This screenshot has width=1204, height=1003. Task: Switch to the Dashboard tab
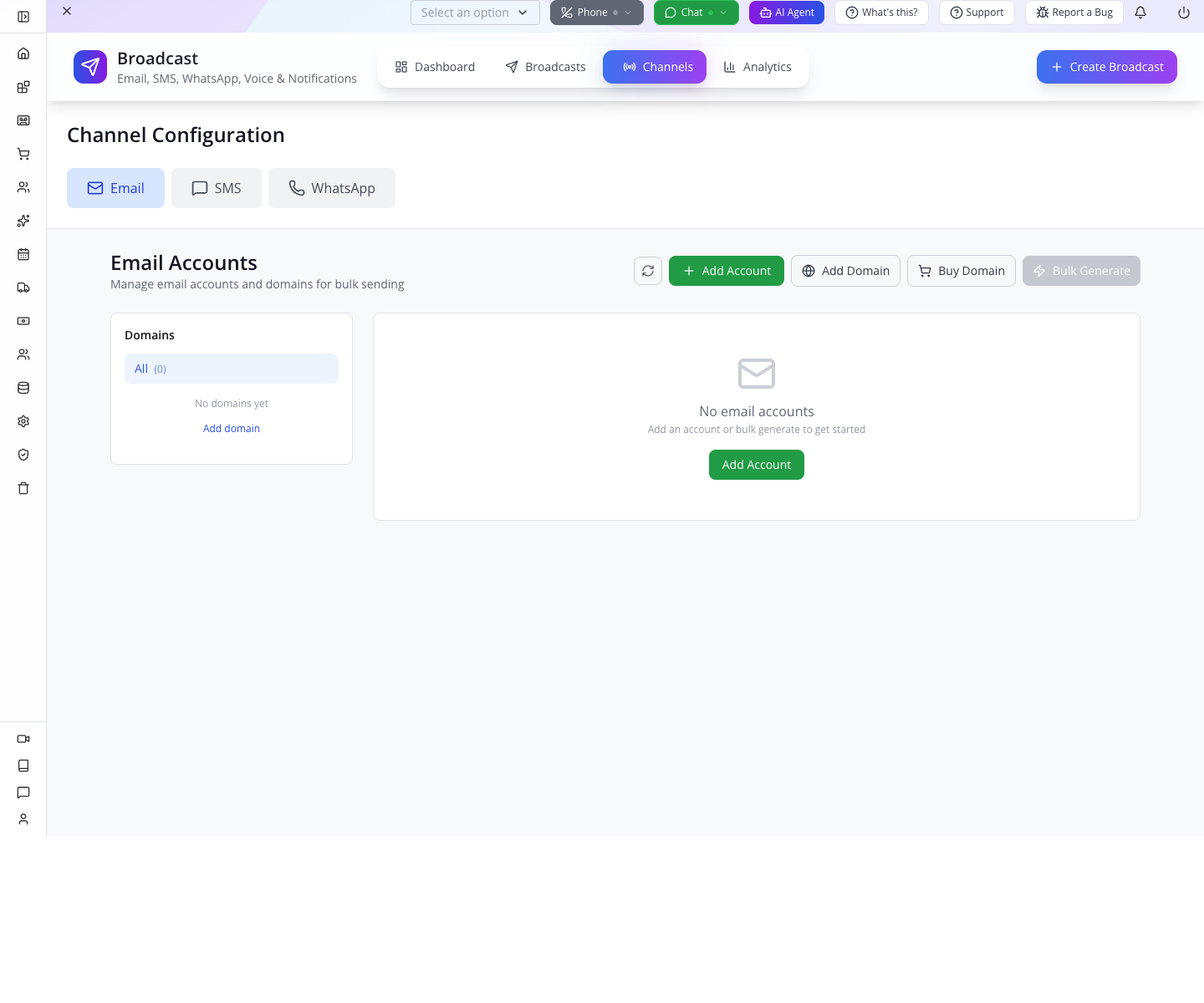435,67
